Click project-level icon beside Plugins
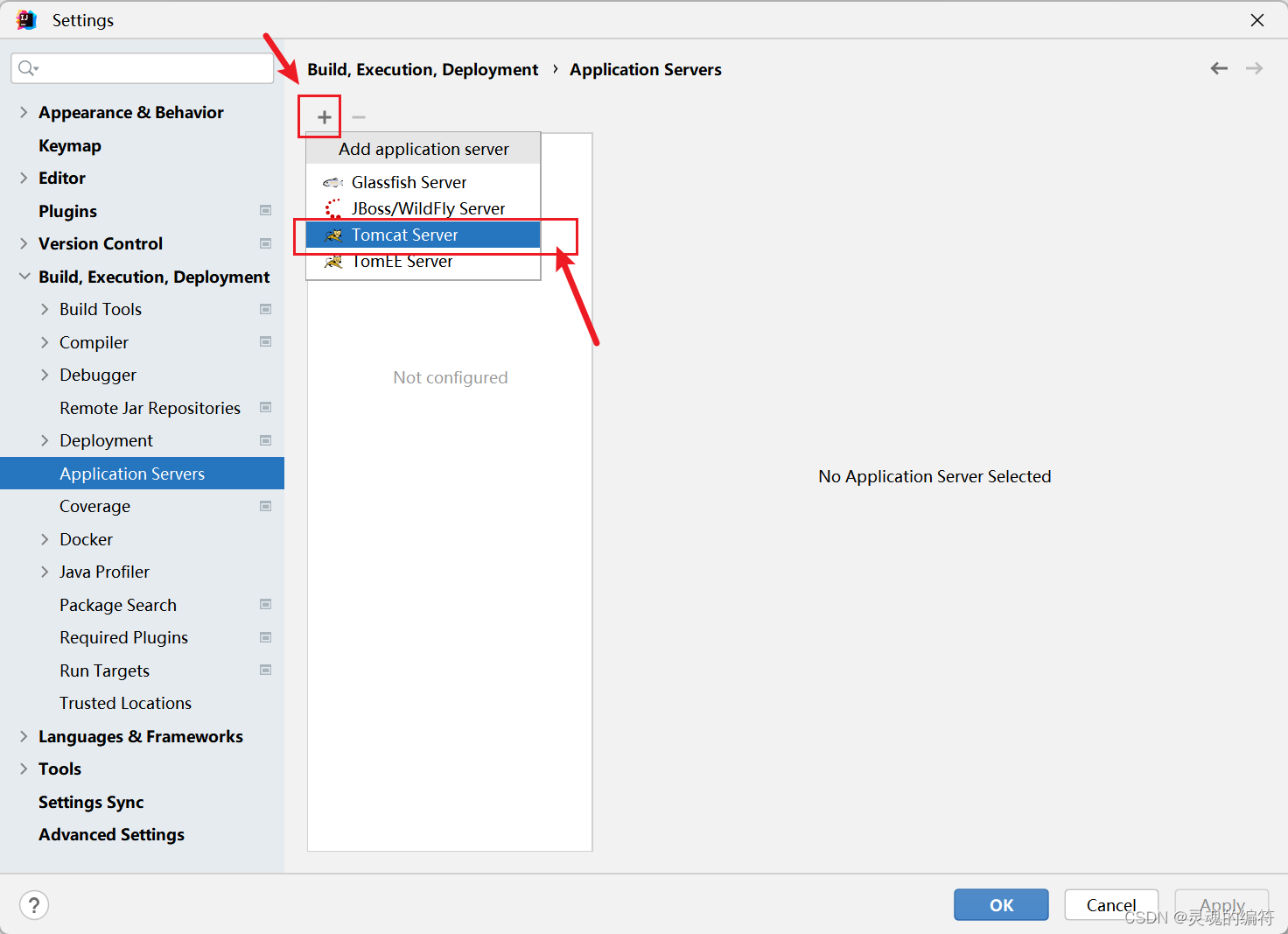This screenshot has height=934, width=1288. click(266, 210)
